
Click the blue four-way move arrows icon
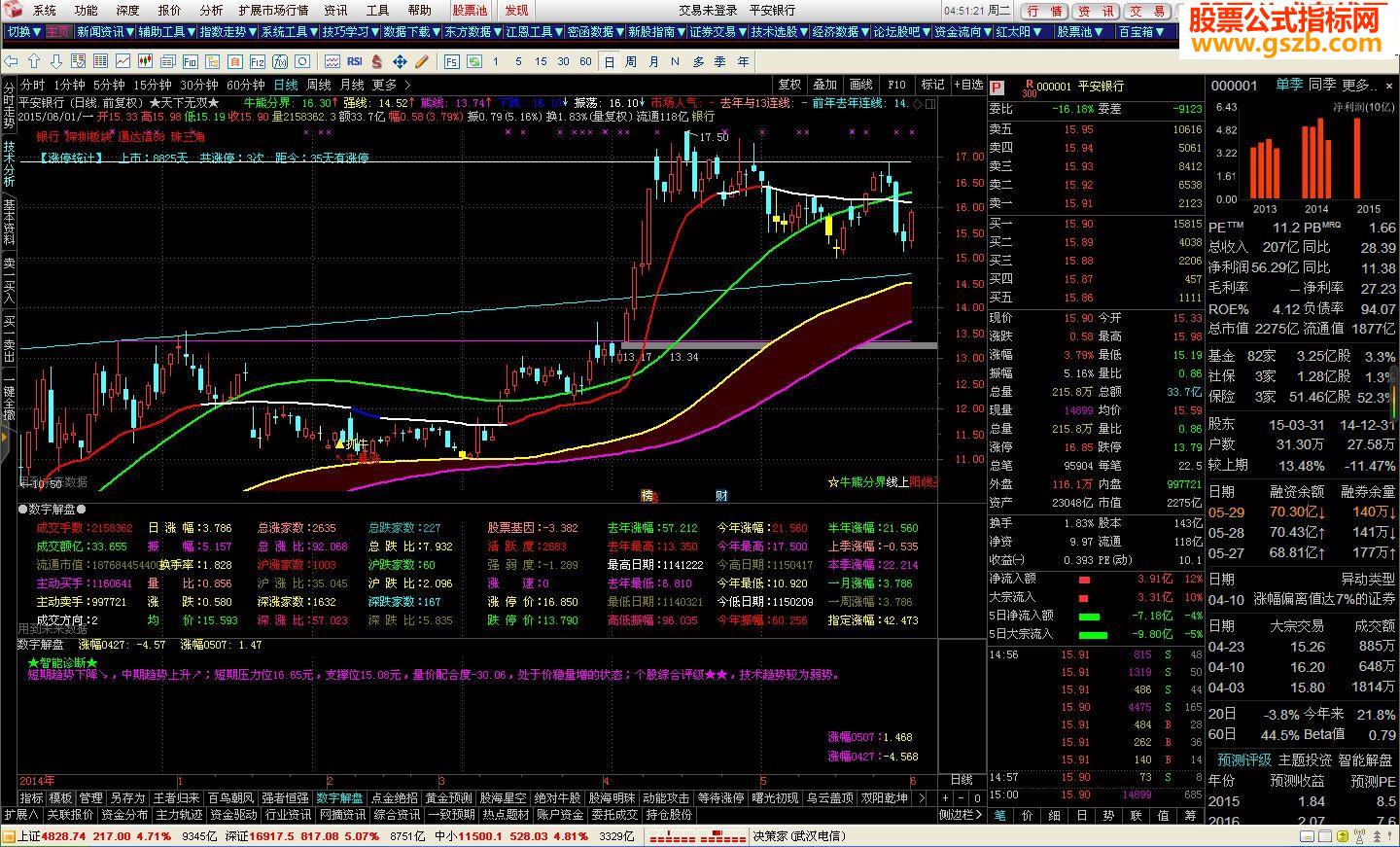[x=401, y=61]
